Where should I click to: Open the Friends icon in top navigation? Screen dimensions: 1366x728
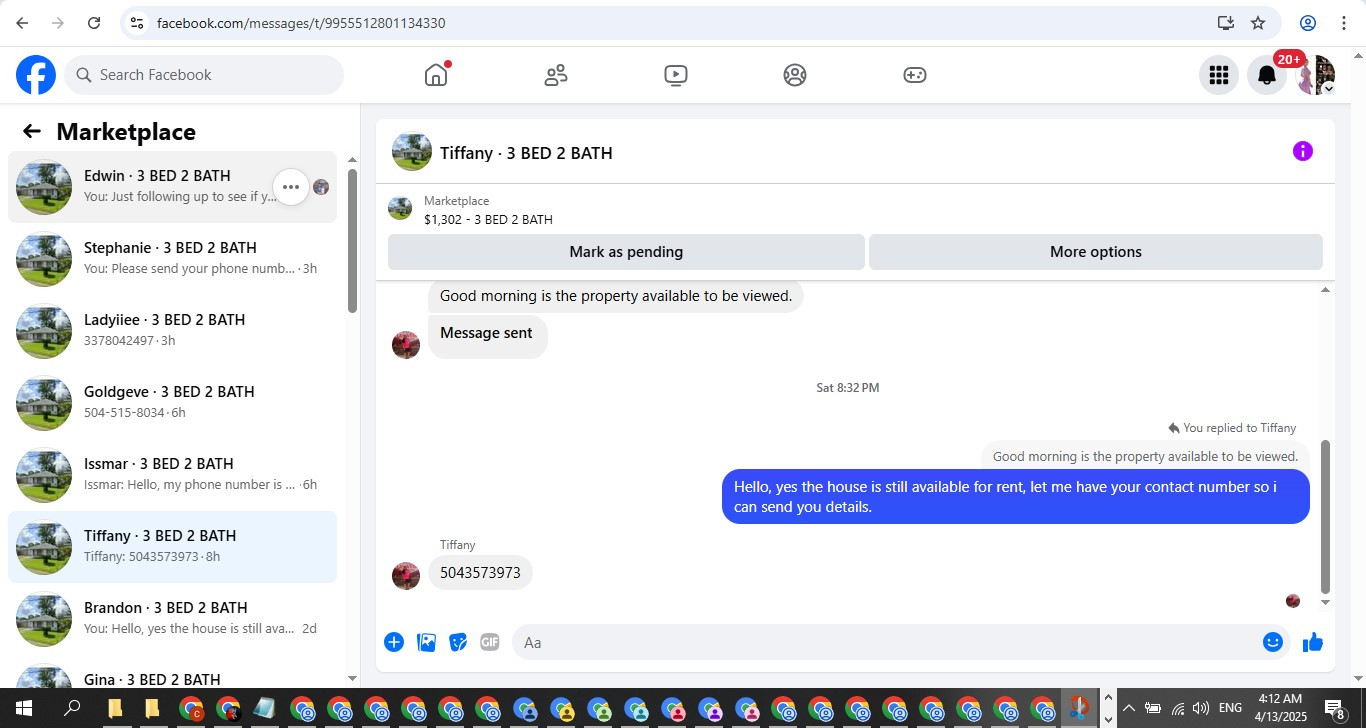coord(556,75)
